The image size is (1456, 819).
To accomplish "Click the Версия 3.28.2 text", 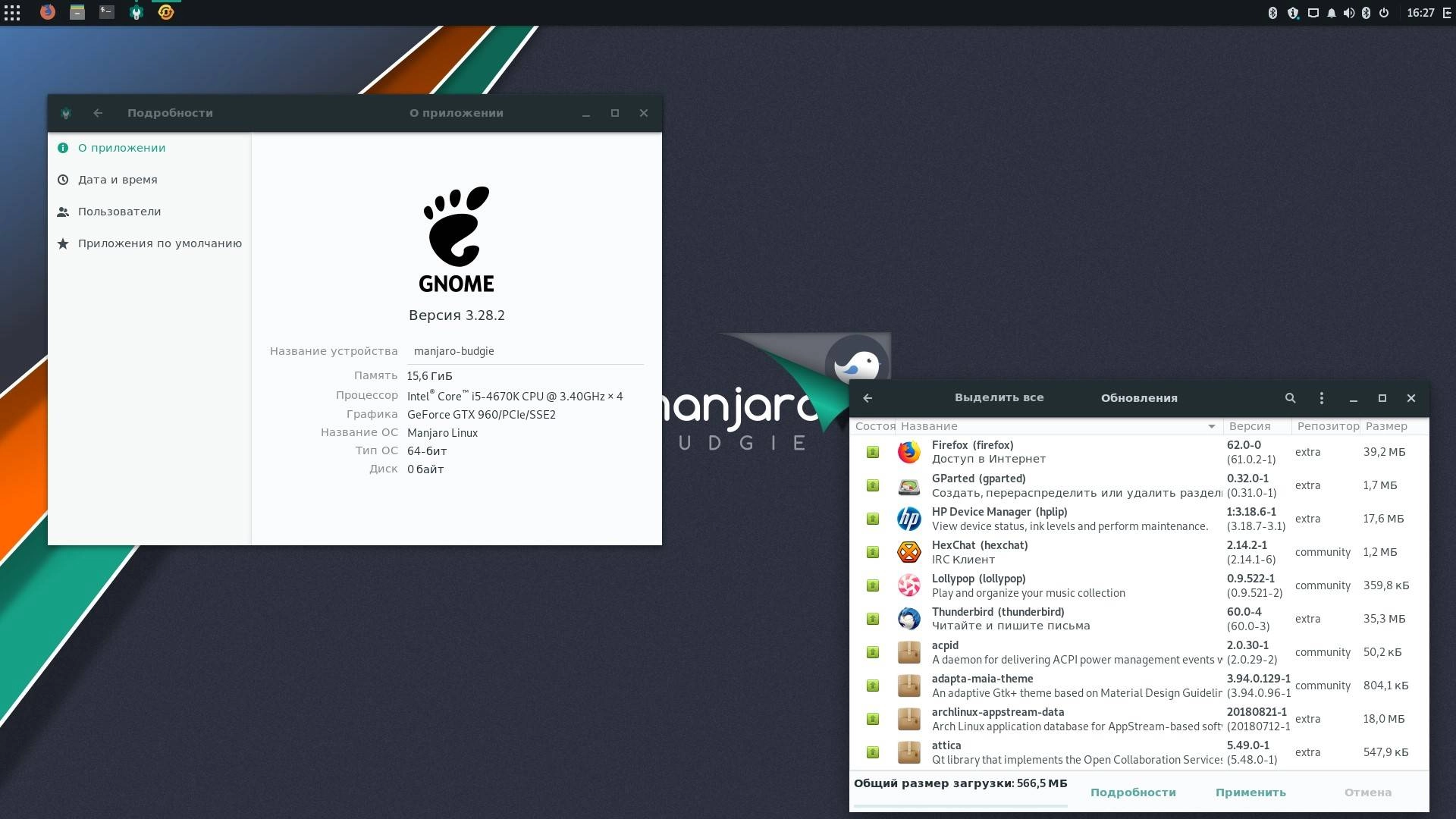I will click(457, 315).
